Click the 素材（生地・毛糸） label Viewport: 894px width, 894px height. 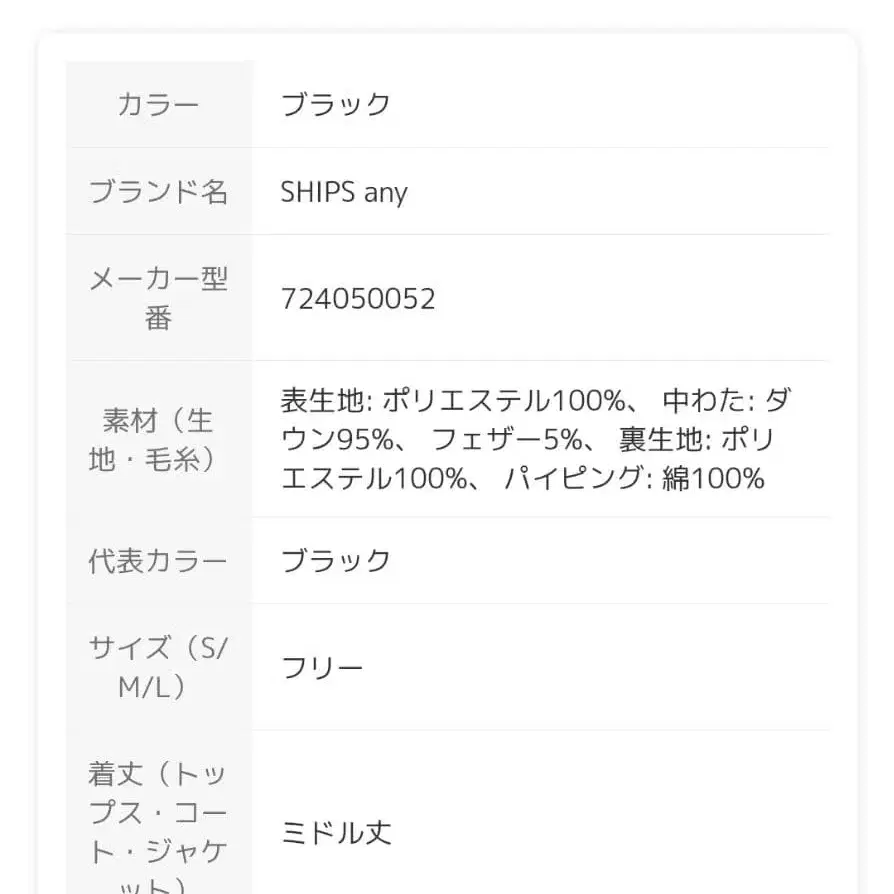tap(158, 440)
